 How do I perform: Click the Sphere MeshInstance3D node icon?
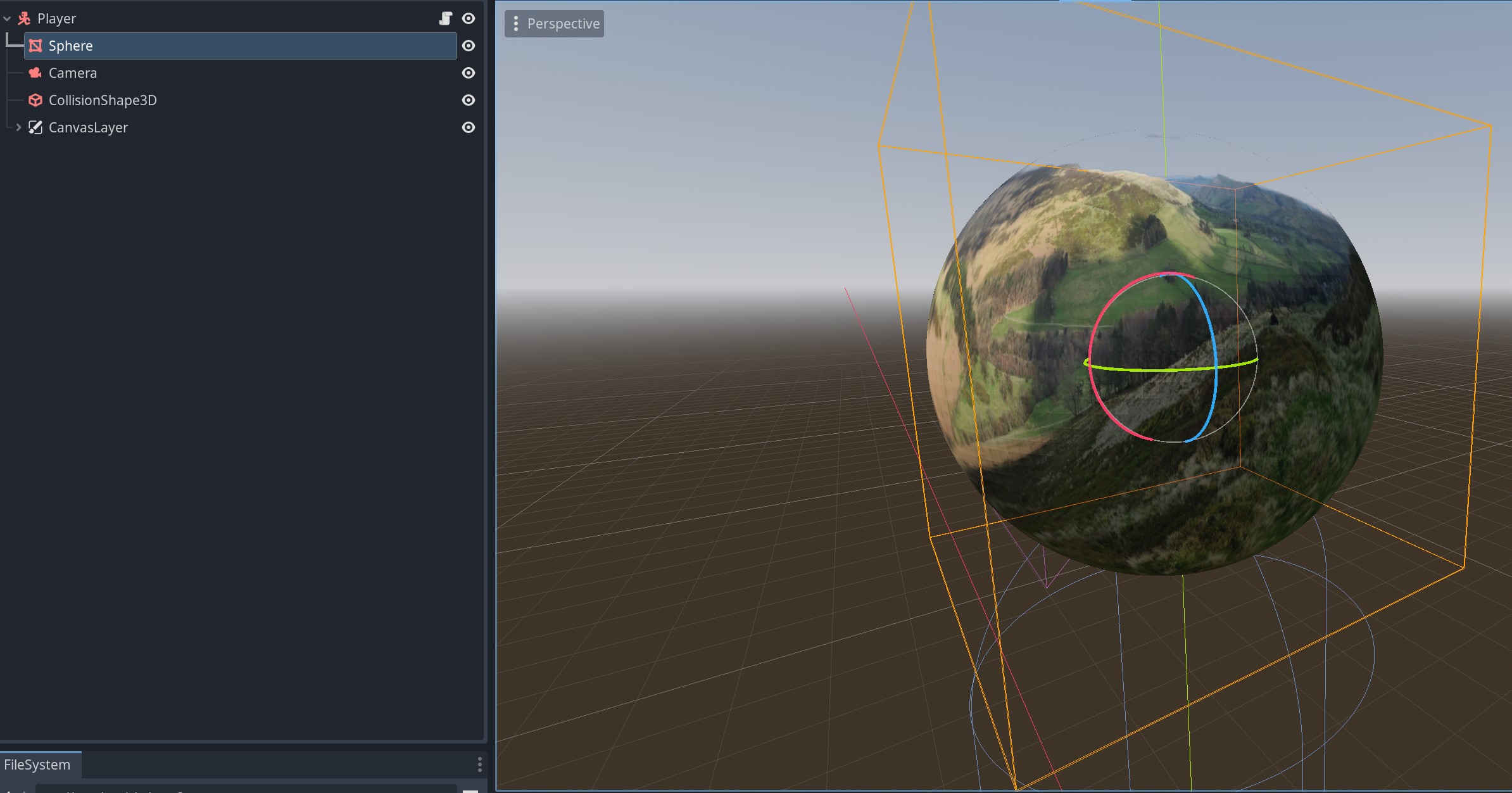coord(35,46)
